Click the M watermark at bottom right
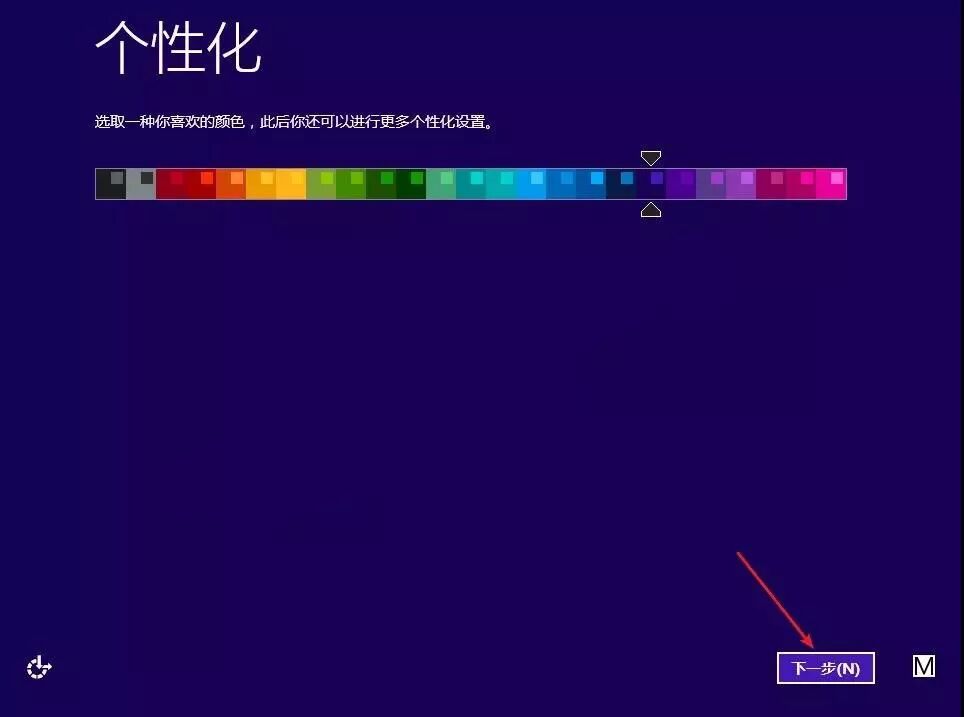This screenshot has width=964, height=717. point(923,665)
